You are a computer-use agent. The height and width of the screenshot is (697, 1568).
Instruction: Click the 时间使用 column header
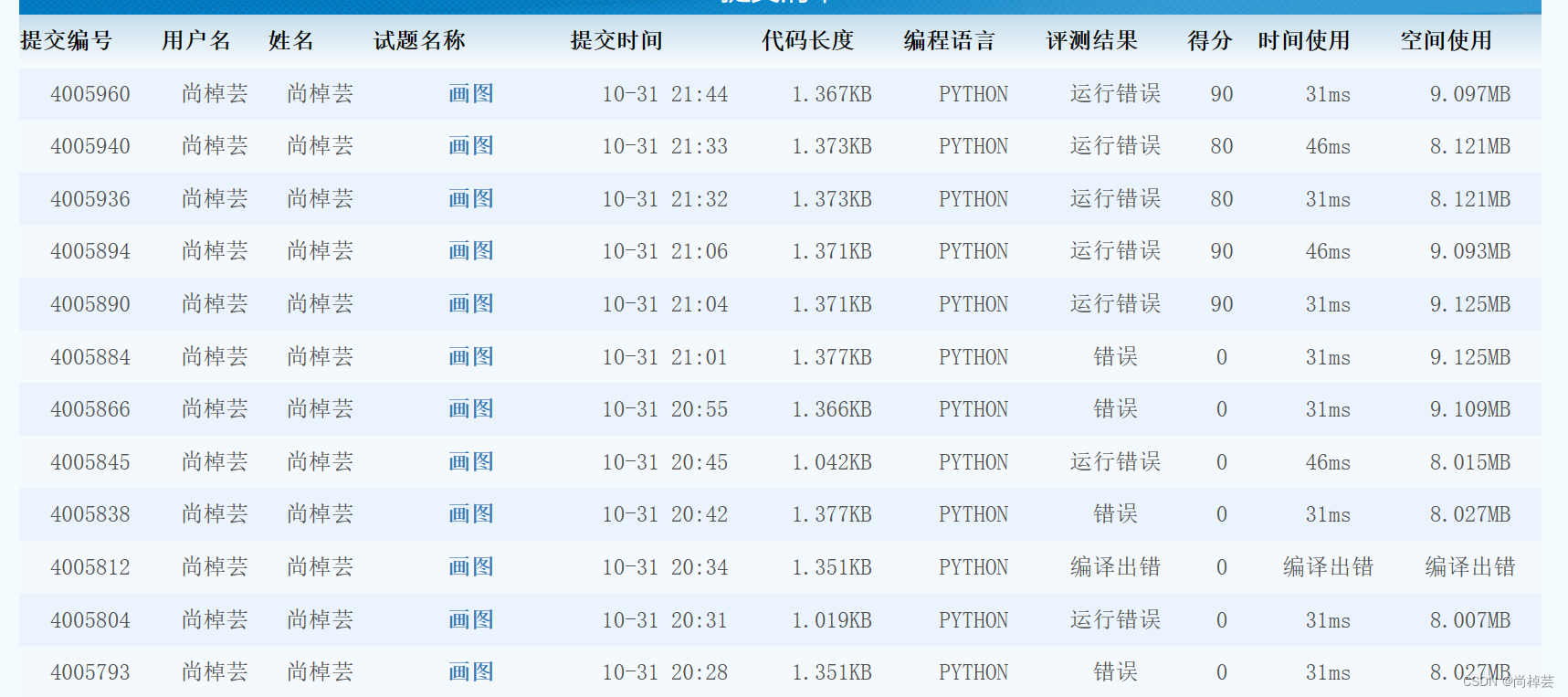[x=1304, y=41]
